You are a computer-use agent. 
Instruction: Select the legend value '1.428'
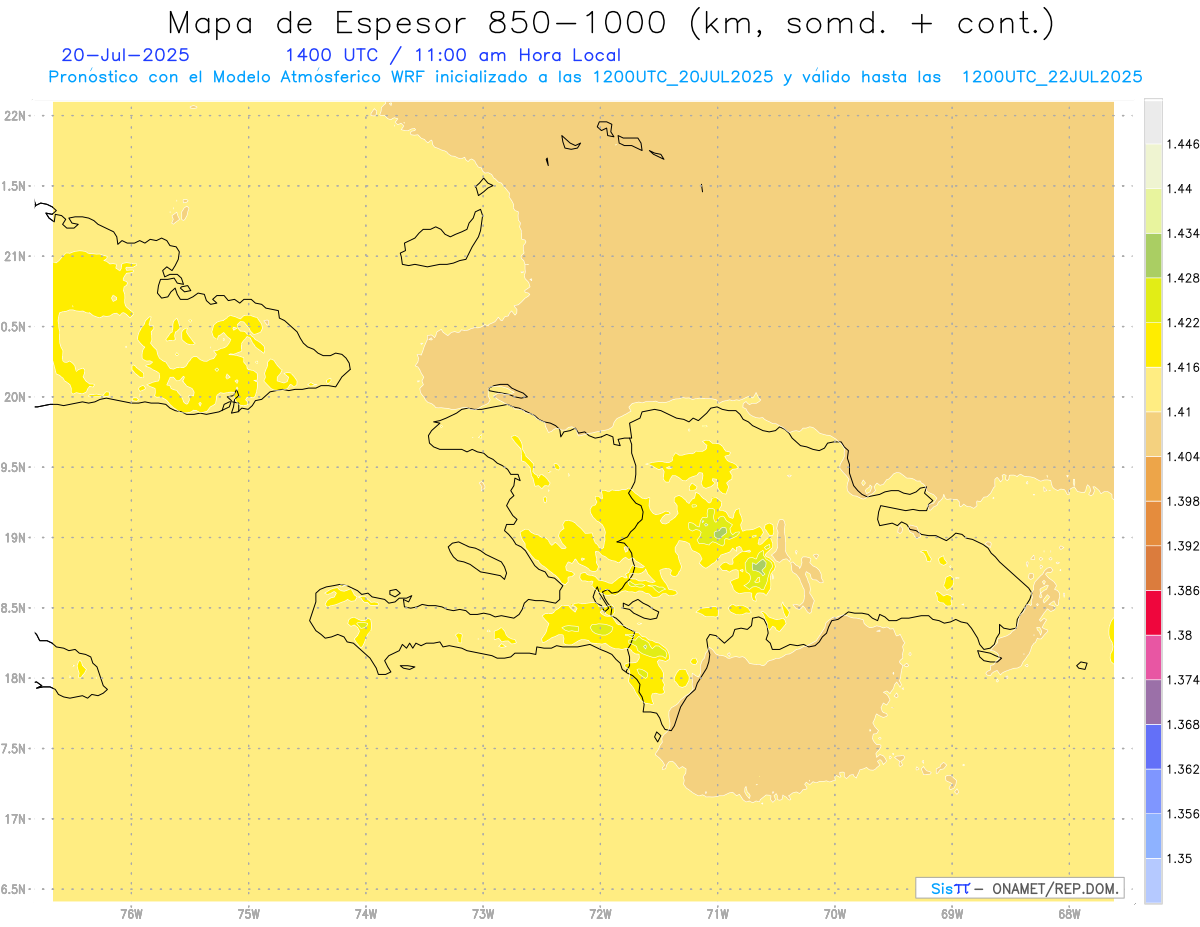(x=1183, y=278)
